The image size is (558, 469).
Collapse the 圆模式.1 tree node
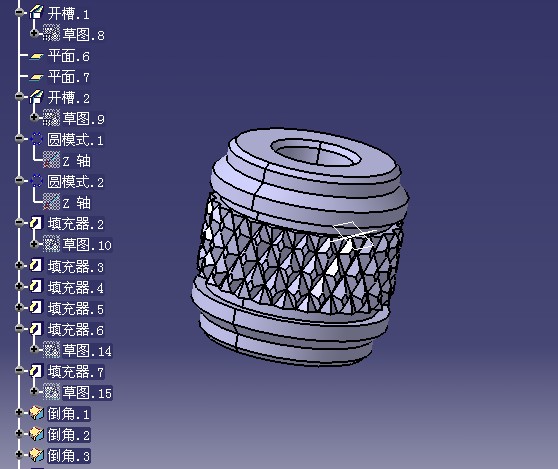click(x=19, y=138)
